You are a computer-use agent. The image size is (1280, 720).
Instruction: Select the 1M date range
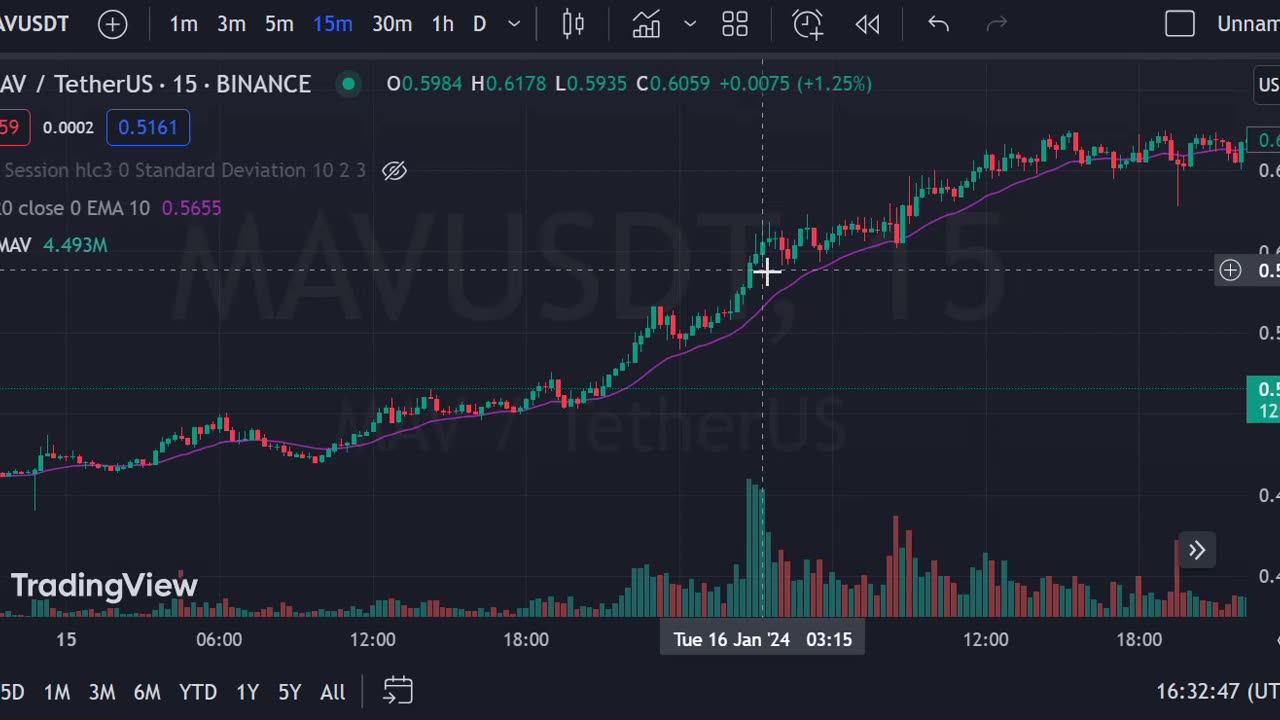point(57,692)
